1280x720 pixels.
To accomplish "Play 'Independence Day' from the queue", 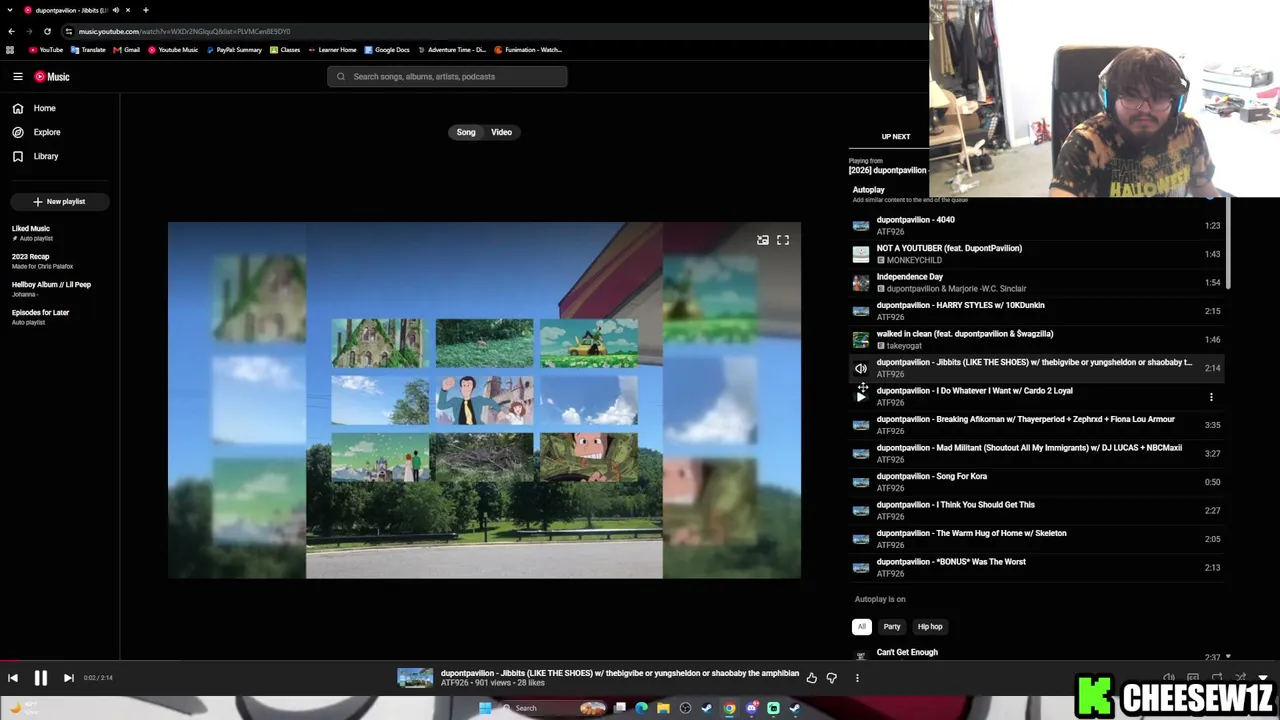I will 1036,283.
